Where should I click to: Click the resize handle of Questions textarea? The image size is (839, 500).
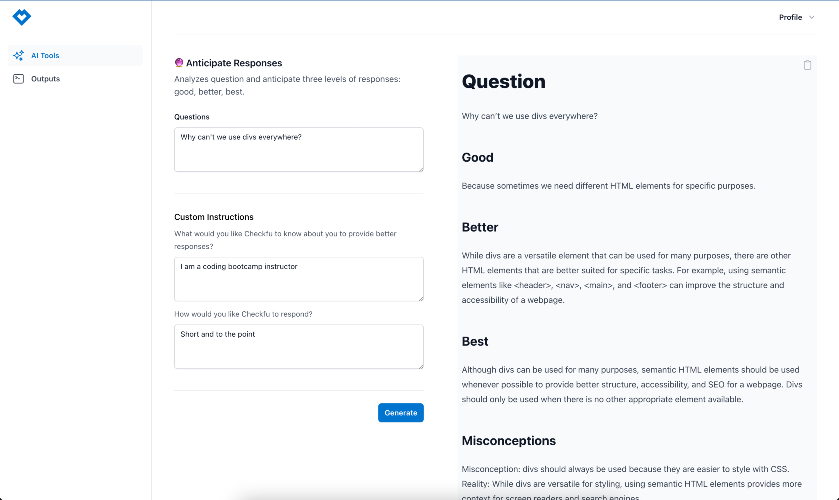[x=421, y=169]
